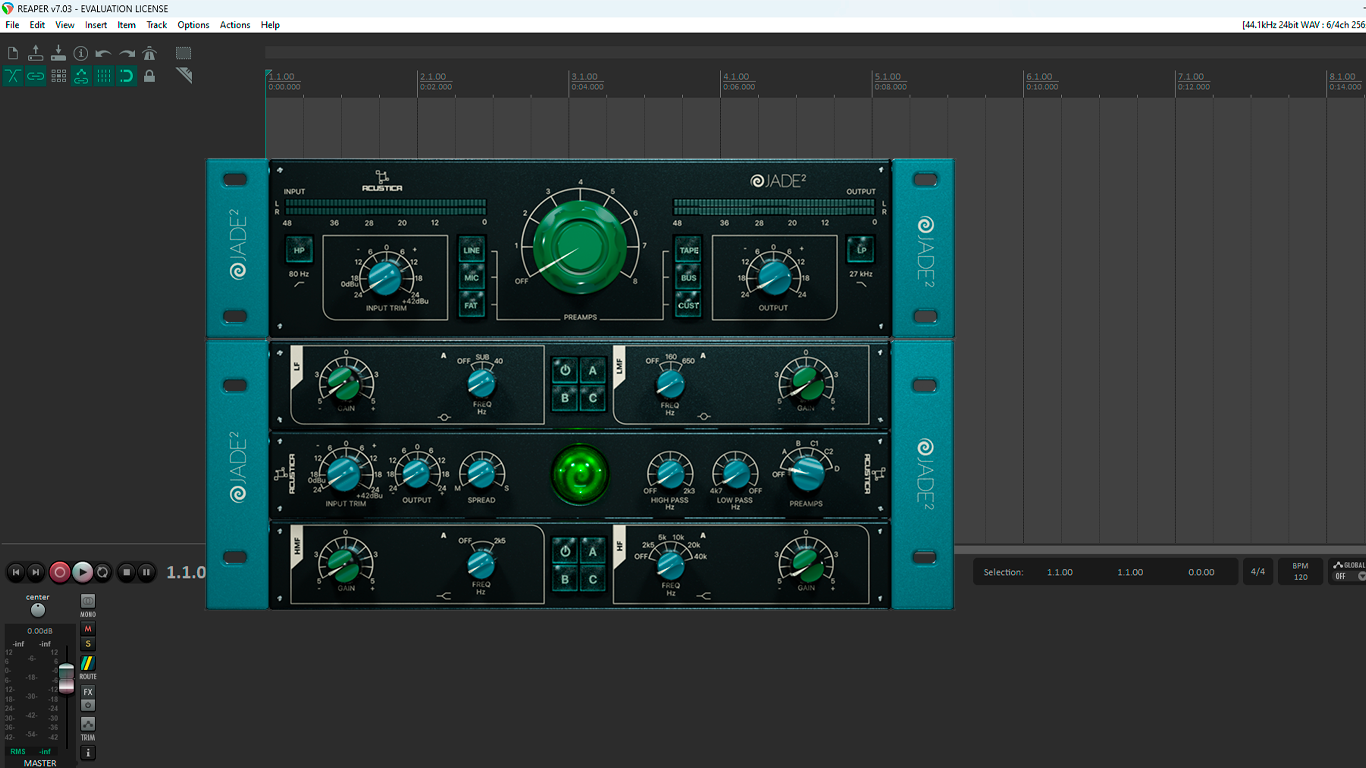Open the Edit menu
Viewport: 1366px width, 768px height.
37,25
